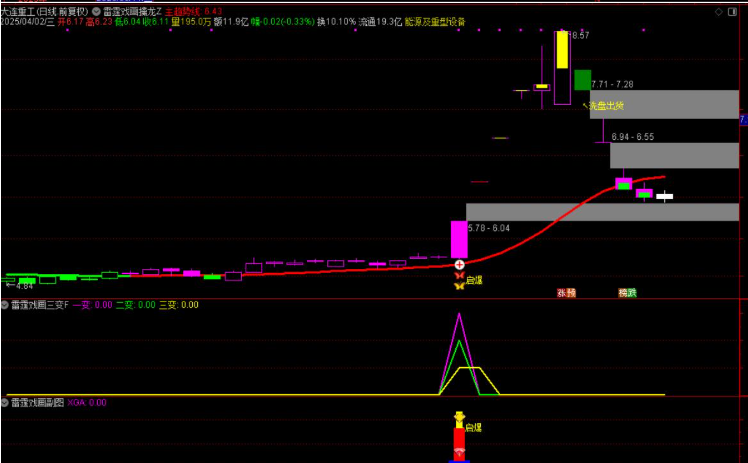Image resolution: width=748 pixels, height=463 pixels.
Task: Select the white last candlestick
Action: tap(664, 196)
